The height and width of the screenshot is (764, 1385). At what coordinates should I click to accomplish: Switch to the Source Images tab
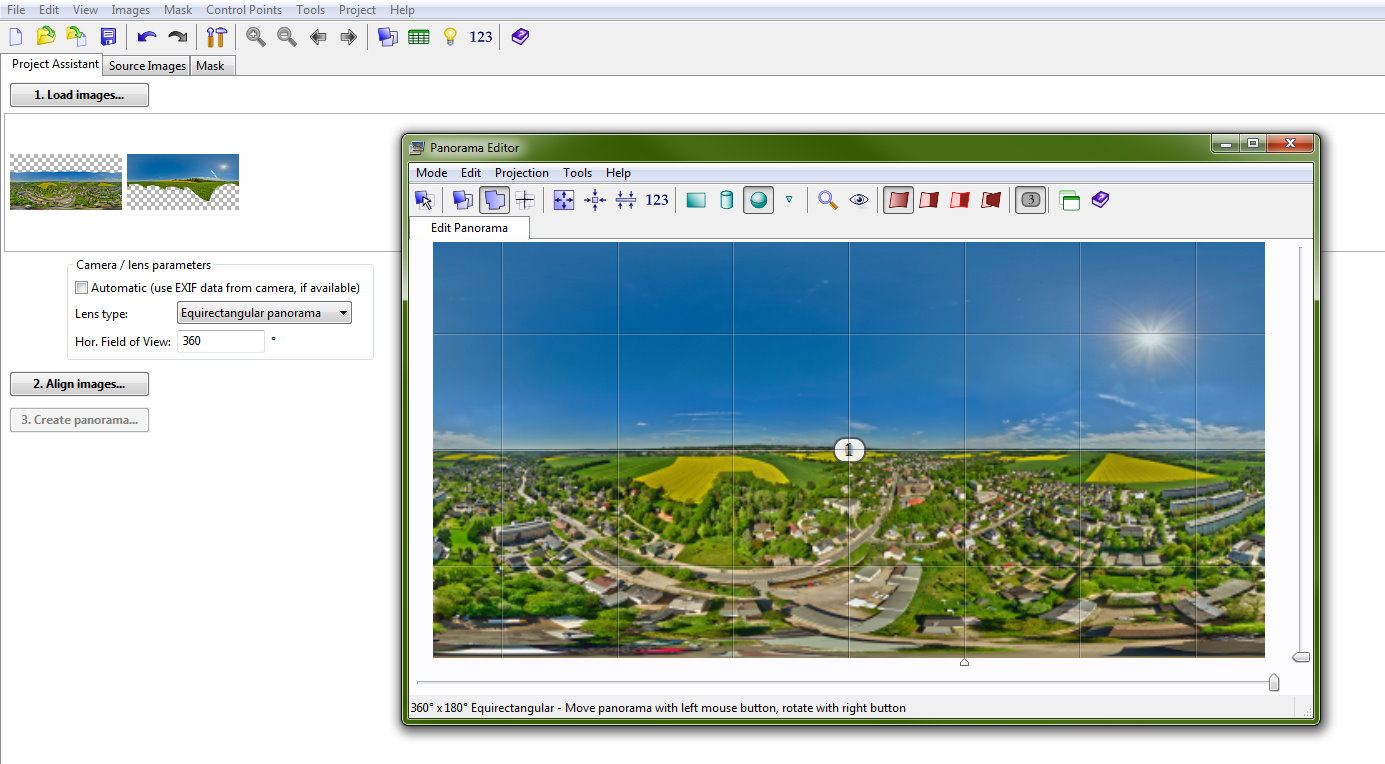147,66
